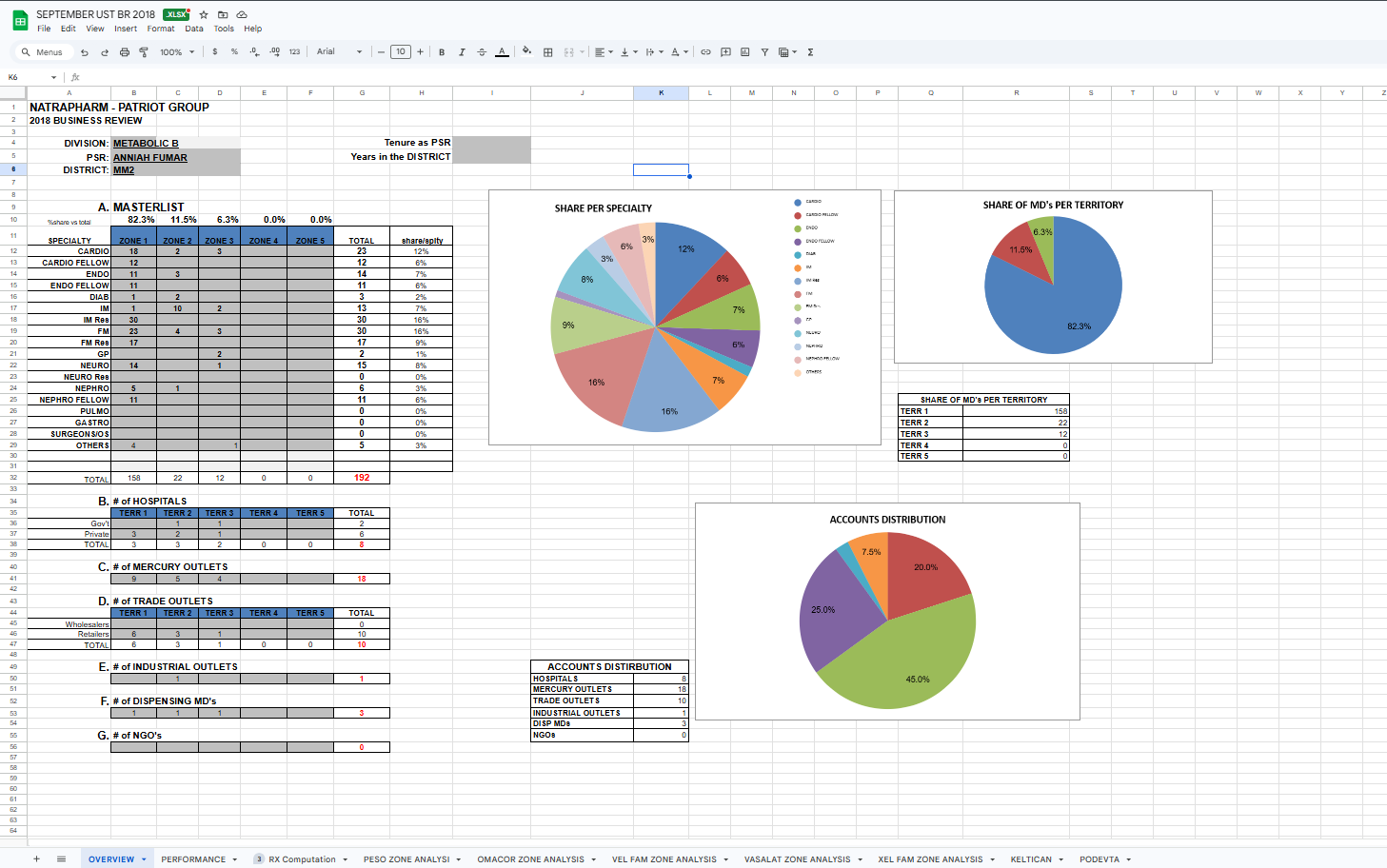Select the ACCOUNTS DISTRIBUTION pie chart
This screenshot has width=1387, height=868.
[x=887, y=611]
